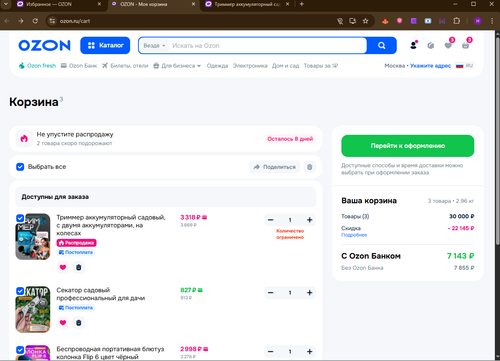Open Триммер аккумуляторный садовый product title

[111, 225]
